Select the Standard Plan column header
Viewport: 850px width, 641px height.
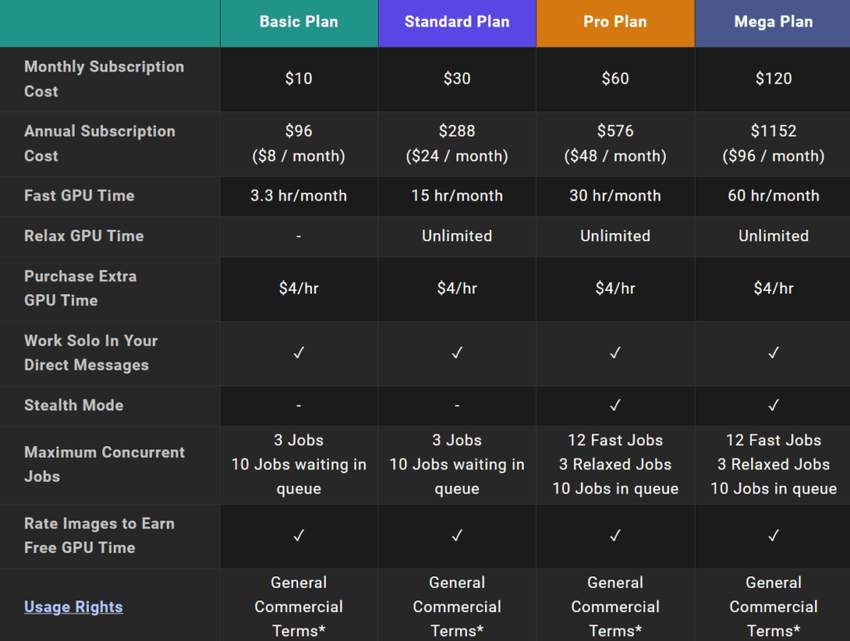pyautogui.click(x=457, y=22)
